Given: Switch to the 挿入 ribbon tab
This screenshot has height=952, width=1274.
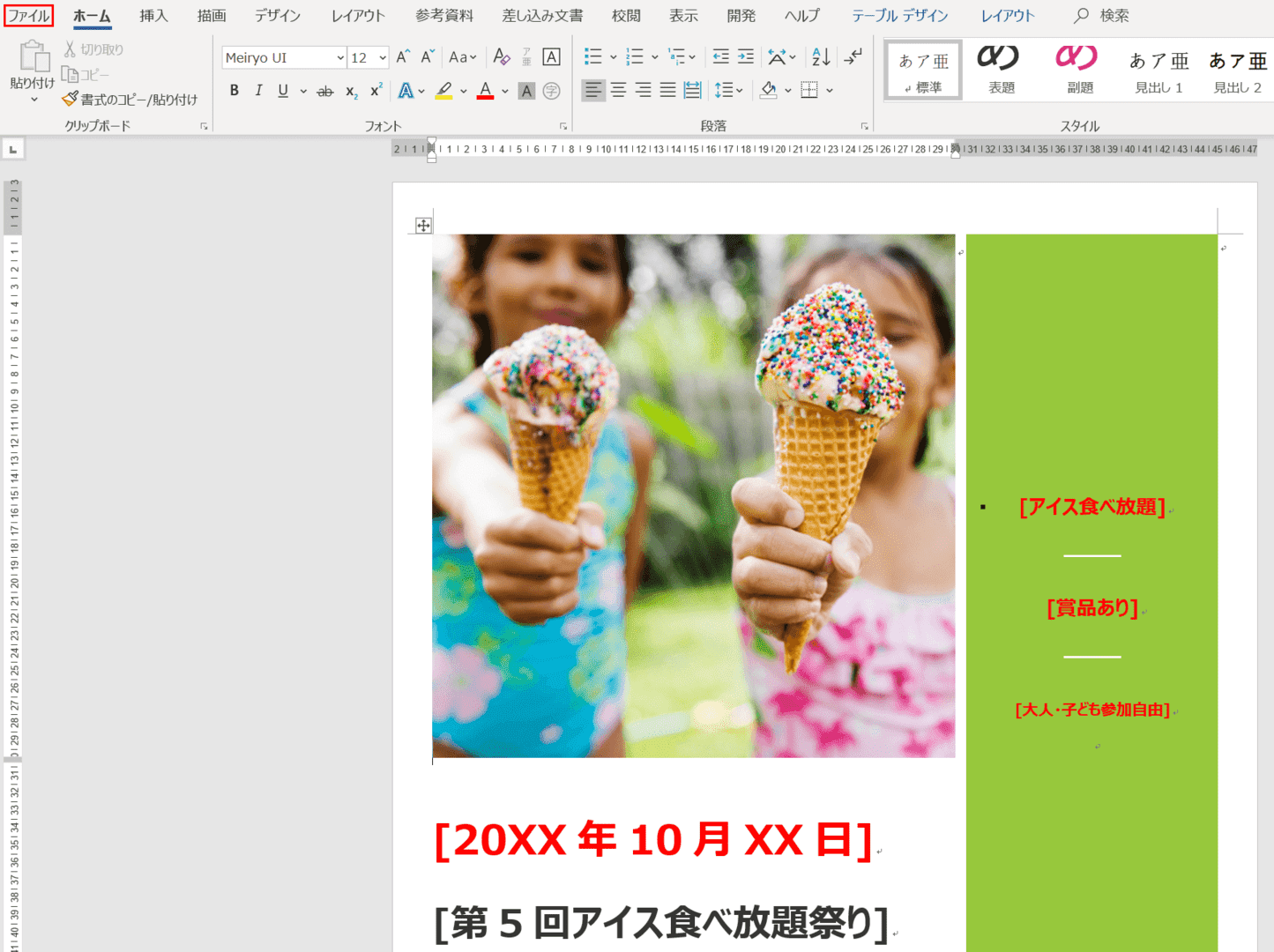Looking at the screenshot, I should click(x=153, y=16).
